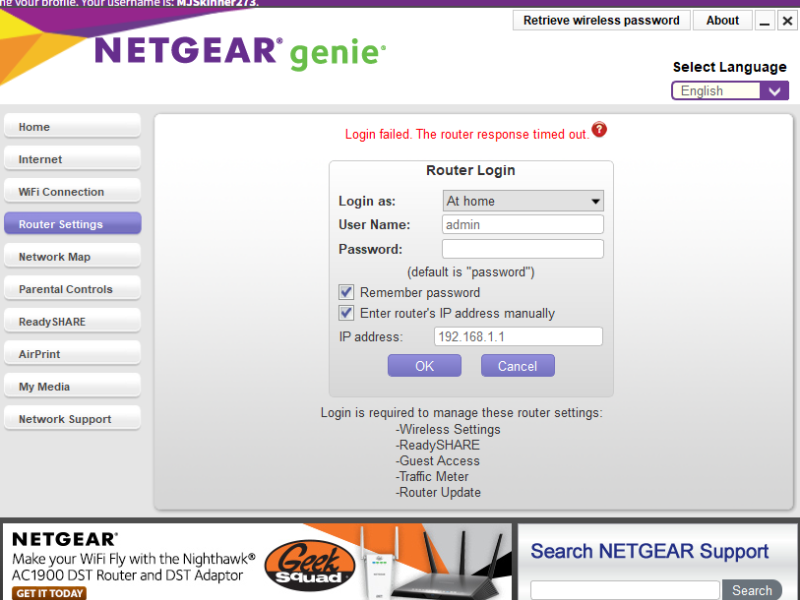This screenshot has width=800, height=600.
Task: Click the 'Search NETGEAR Support' heading
Action: pyautogui.click(x=649, y=551)
